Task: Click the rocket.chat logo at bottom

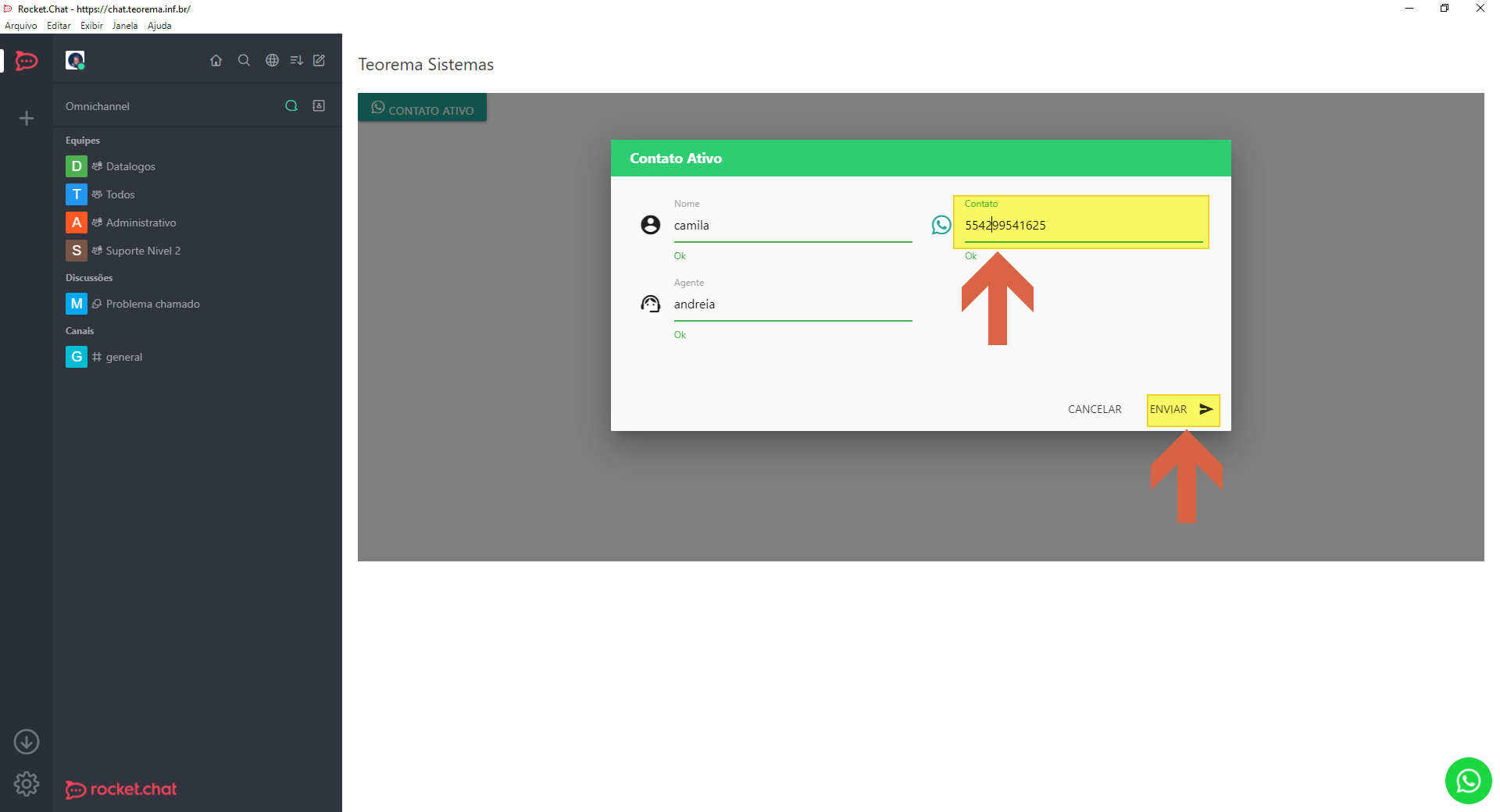Action: point(121,789)
